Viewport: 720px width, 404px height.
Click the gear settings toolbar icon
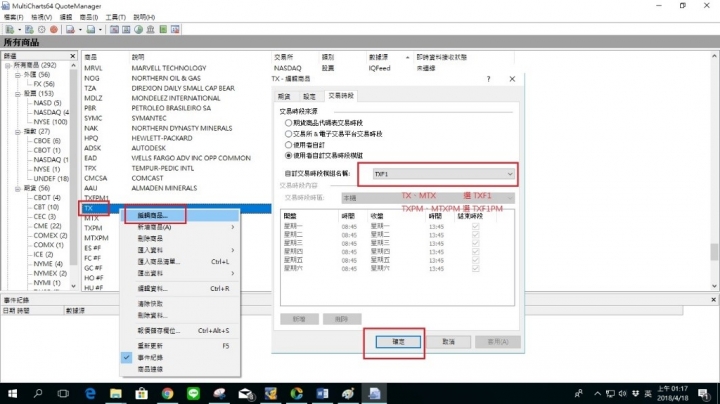click(42, 29)
